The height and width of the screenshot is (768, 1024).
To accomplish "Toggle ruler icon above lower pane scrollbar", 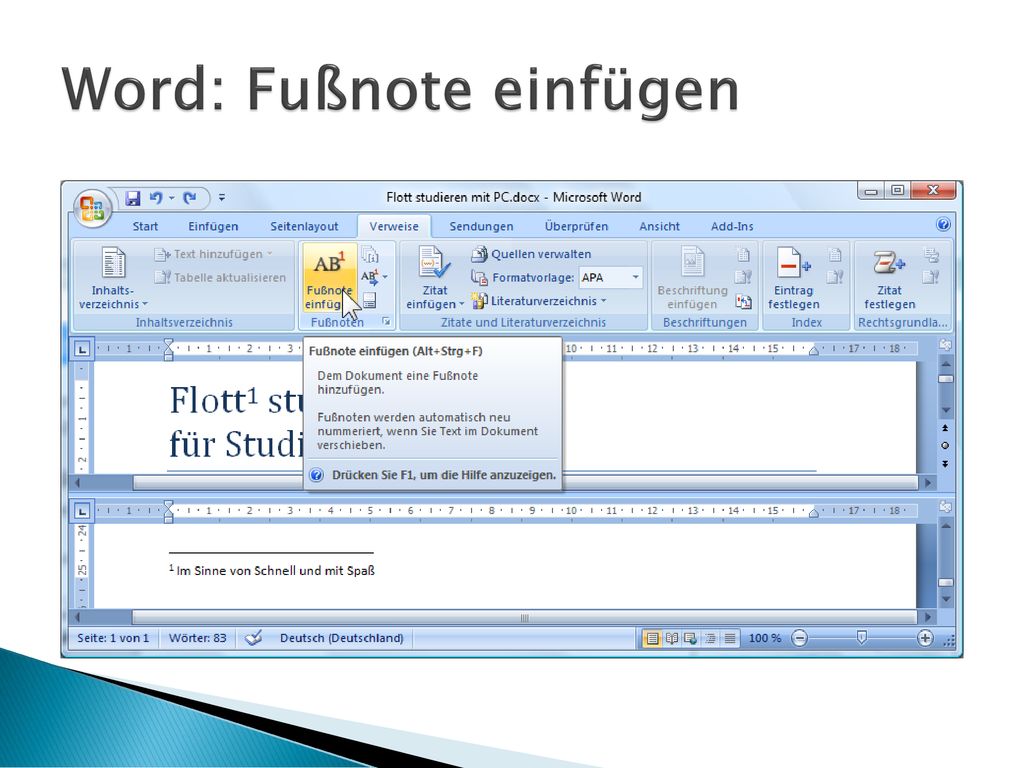I will point(945,507).
